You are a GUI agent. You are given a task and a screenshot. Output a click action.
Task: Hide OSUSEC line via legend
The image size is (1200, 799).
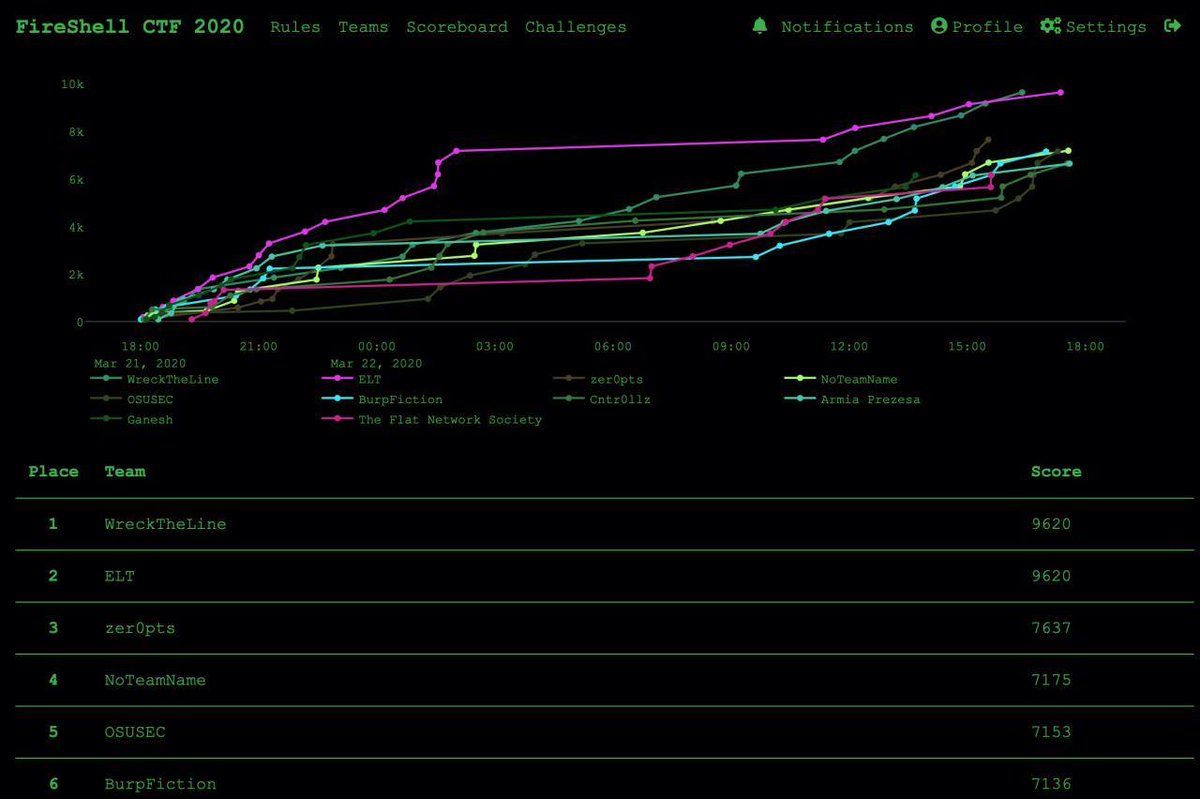point(133,400)
